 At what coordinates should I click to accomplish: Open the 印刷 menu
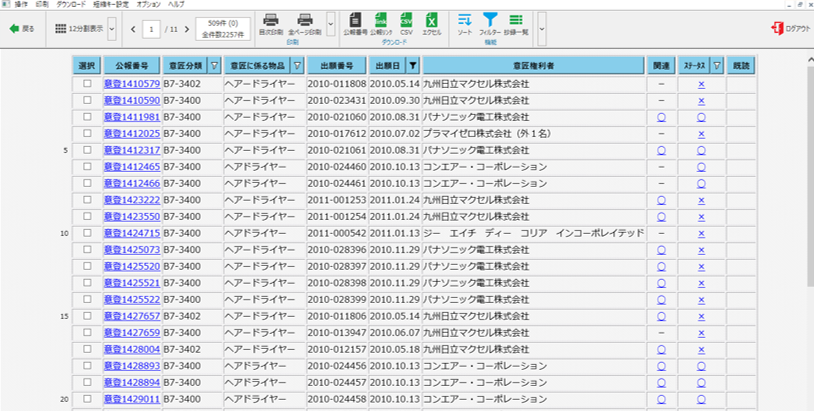click(42, 4)
